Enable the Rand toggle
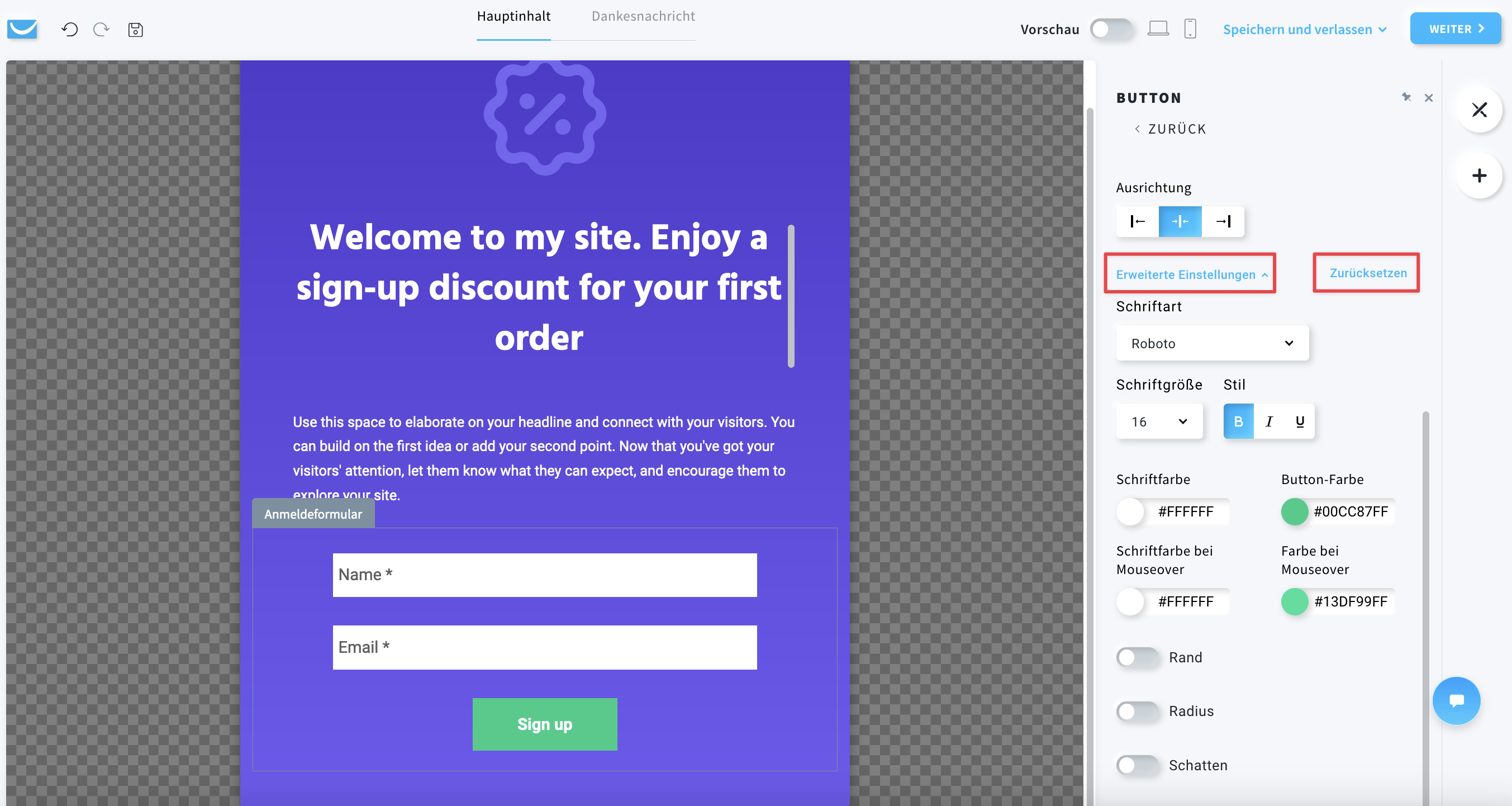This screenshot has width=1512, height=806. click(x=1138, y=657)
